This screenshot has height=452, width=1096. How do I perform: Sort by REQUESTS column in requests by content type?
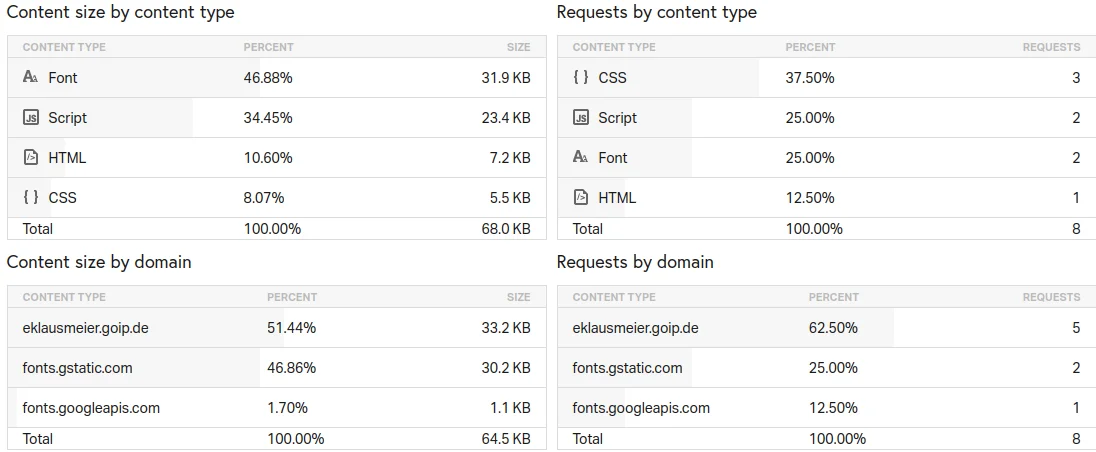(x=1050, y=47)
